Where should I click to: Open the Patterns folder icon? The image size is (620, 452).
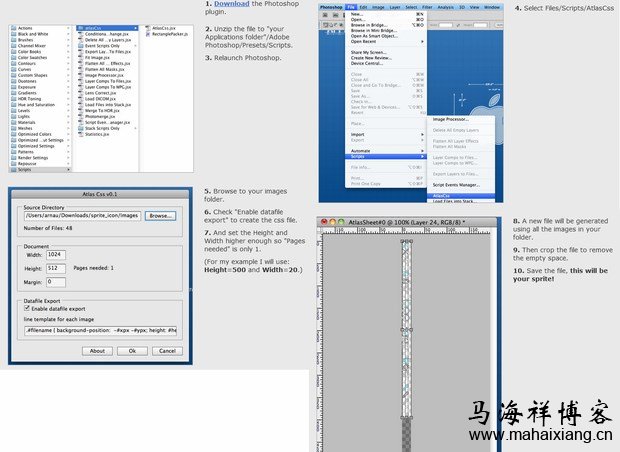14,152
